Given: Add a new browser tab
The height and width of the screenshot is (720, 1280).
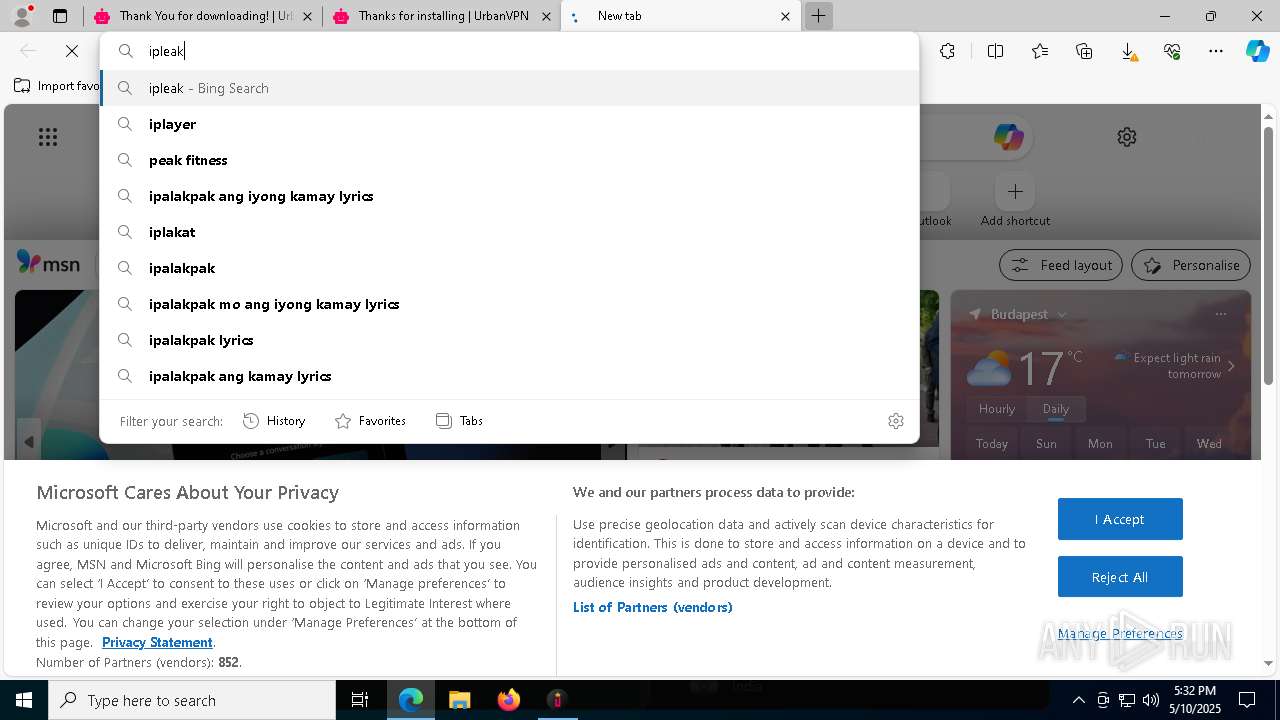Looking at the screenshot, I should click(818, 16).
